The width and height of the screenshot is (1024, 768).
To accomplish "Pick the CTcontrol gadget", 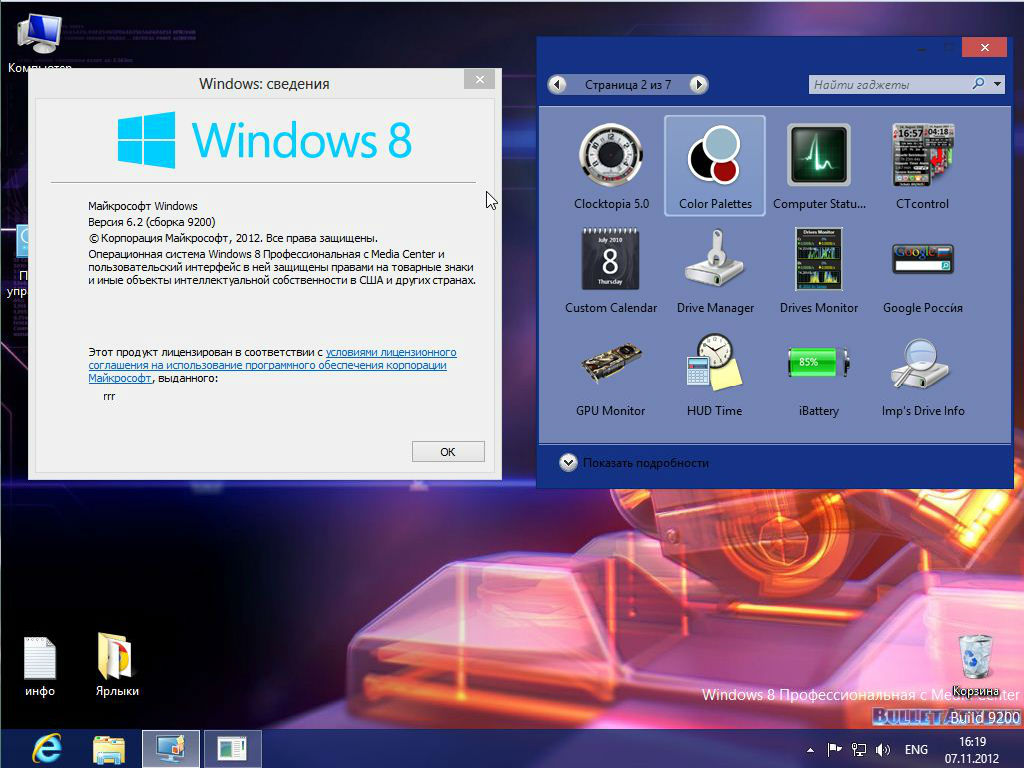I will click(922, 167).
